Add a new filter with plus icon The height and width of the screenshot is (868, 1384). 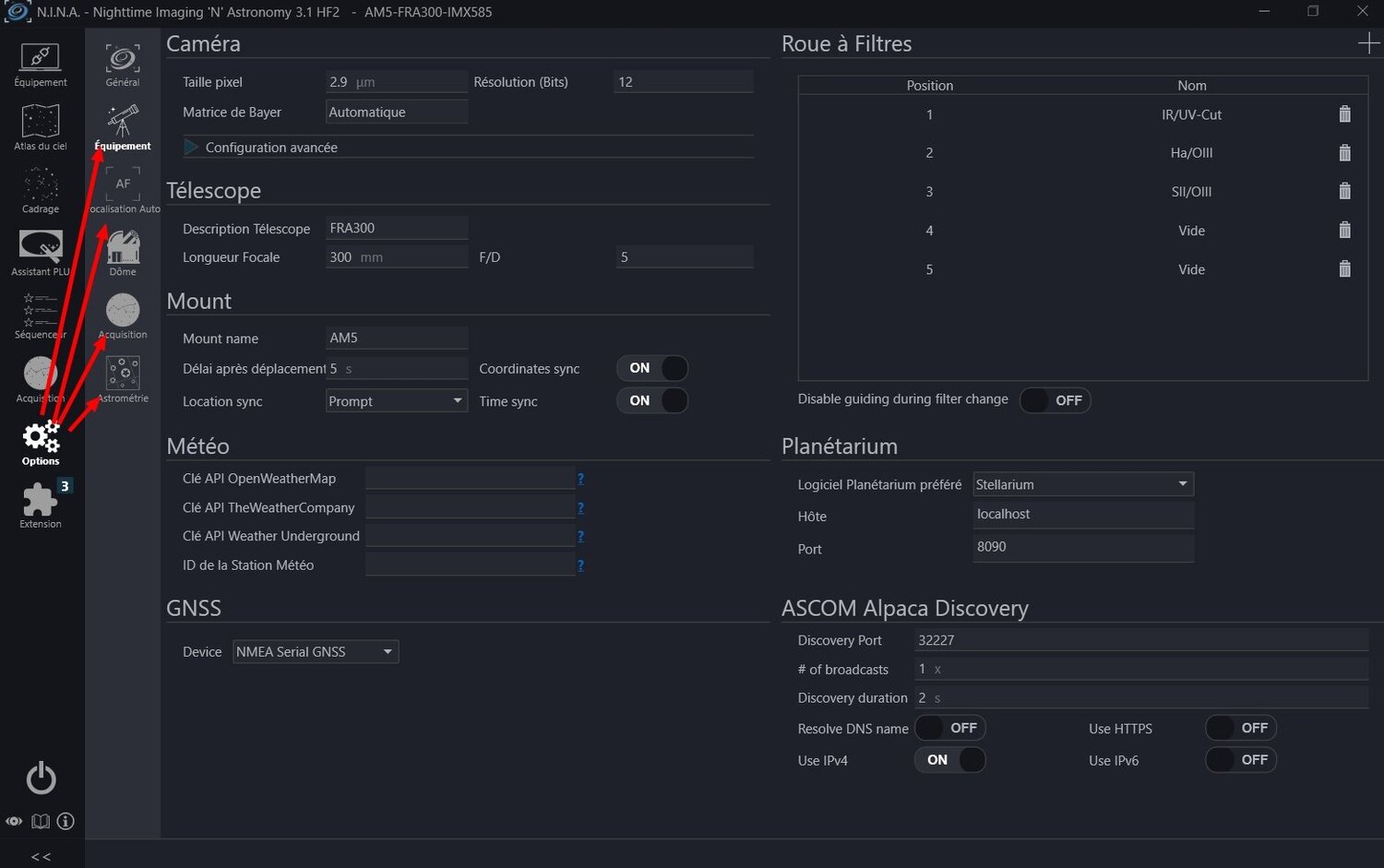(x=1368, y=43)
